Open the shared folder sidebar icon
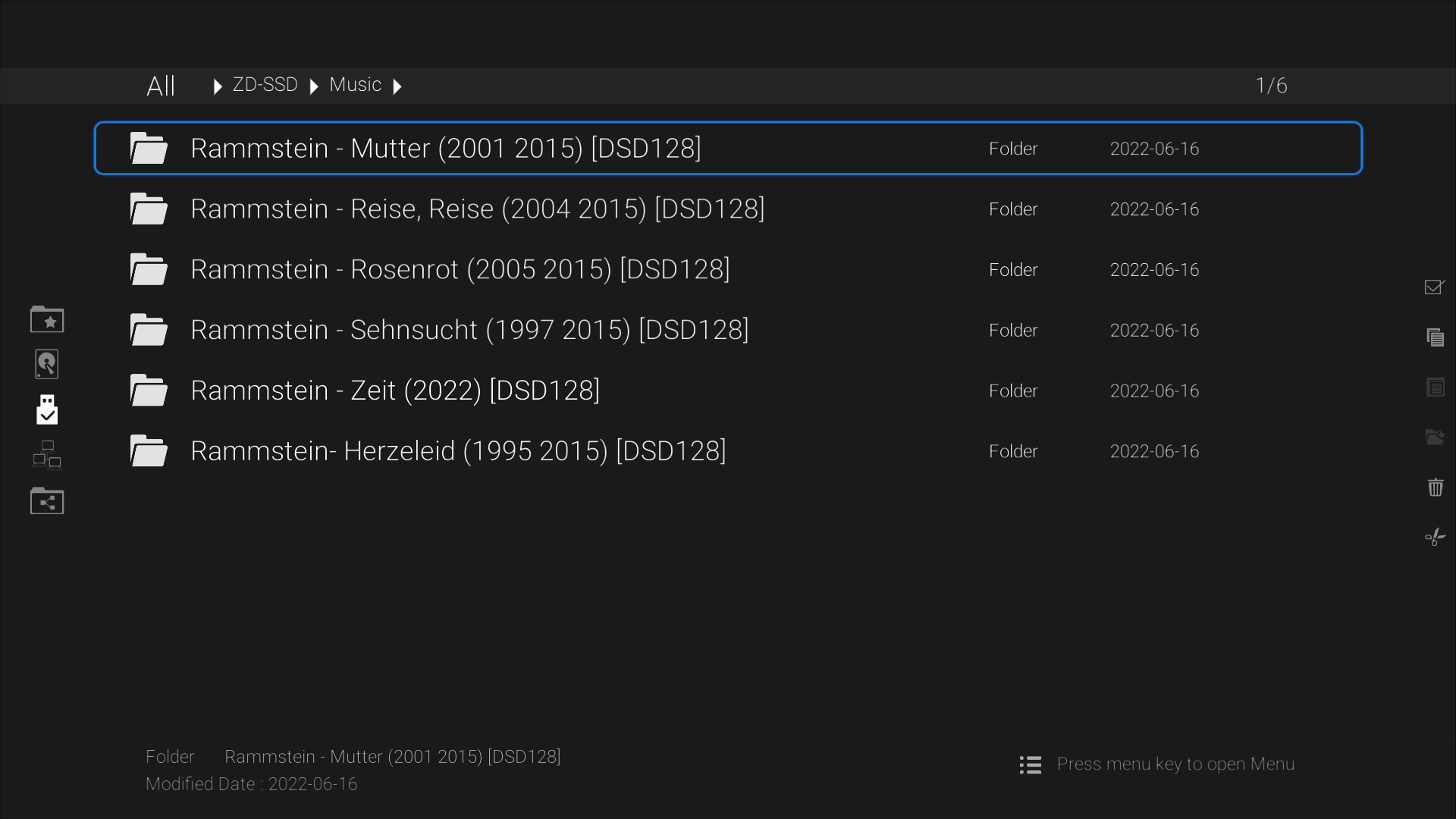1456x819 pixels. pyautogui.click(x=47, y=500)
